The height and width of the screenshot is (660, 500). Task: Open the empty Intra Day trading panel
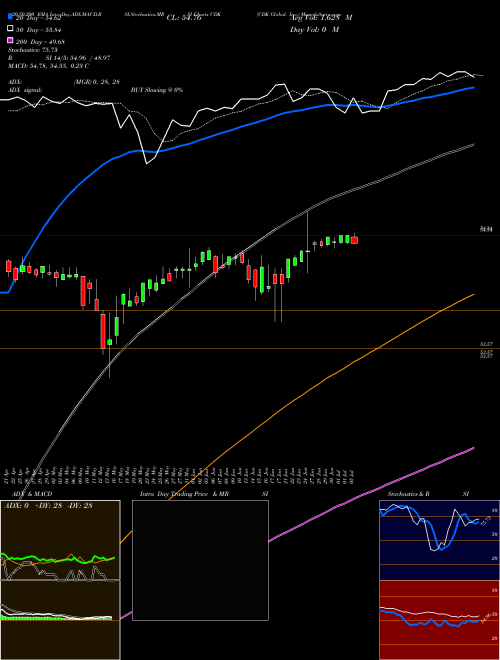(x=200, y=560)
